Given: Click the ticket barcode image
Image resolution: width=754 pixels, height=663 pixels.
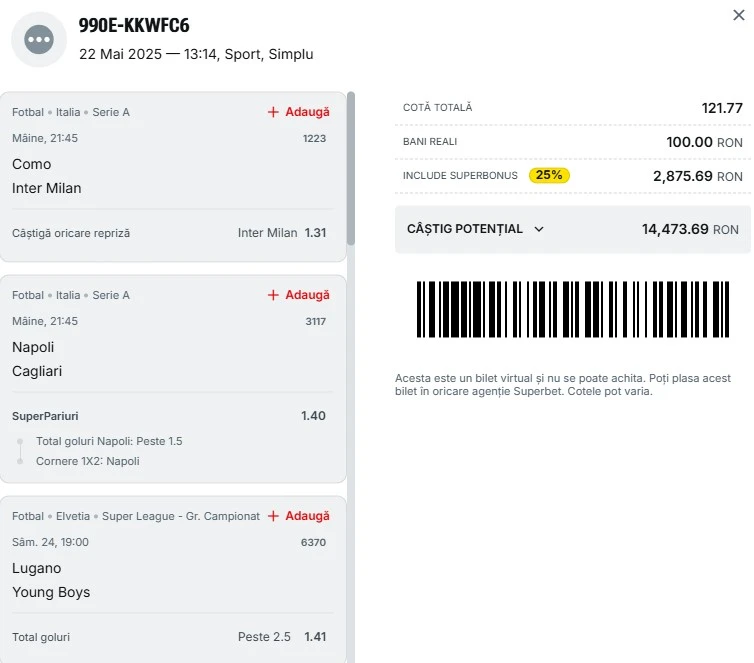Looking at the screenshot, I should point(573,309).
